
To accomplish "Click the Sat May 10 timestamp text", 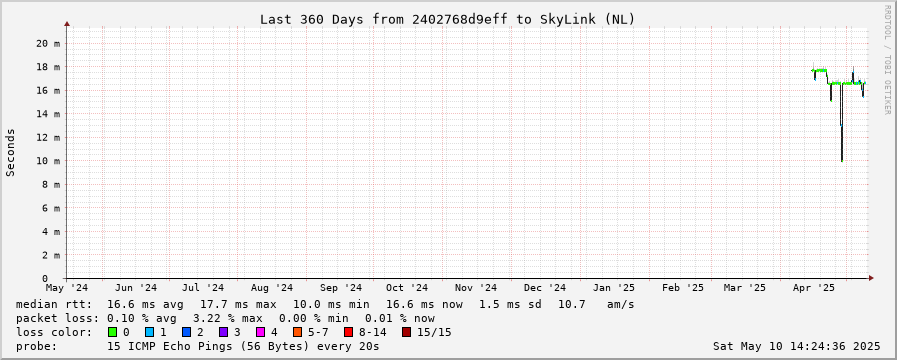I will 796,346.
